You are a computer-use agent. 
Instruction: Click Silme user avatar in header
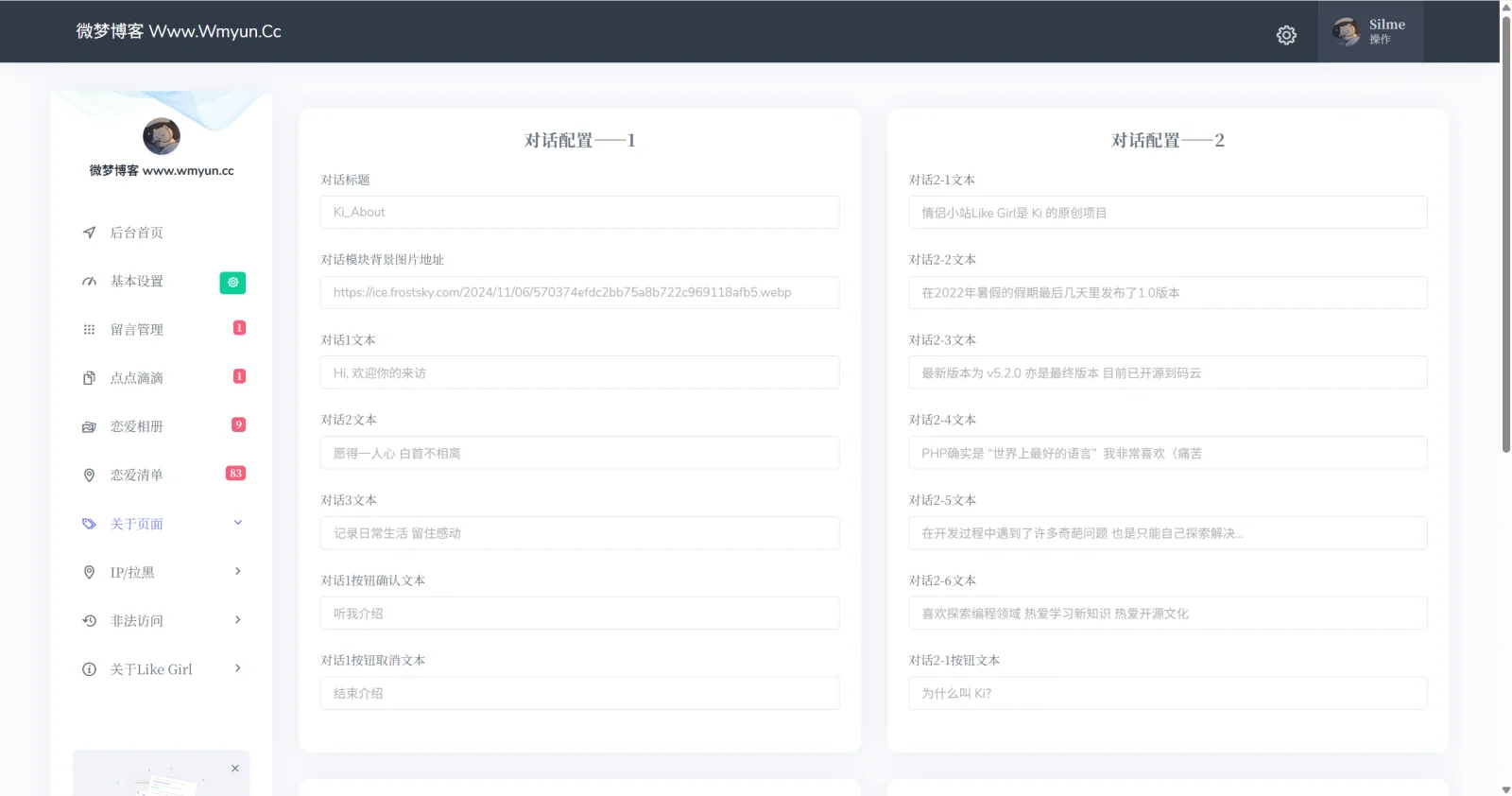click(1346, 31)
